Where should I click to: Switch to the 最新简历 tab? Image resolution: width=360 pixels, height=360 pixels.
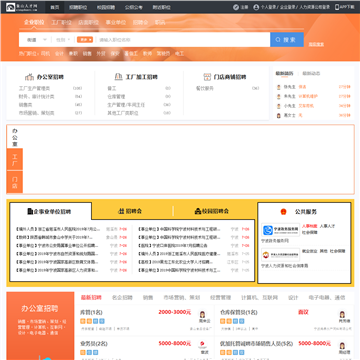coord(284,73)
